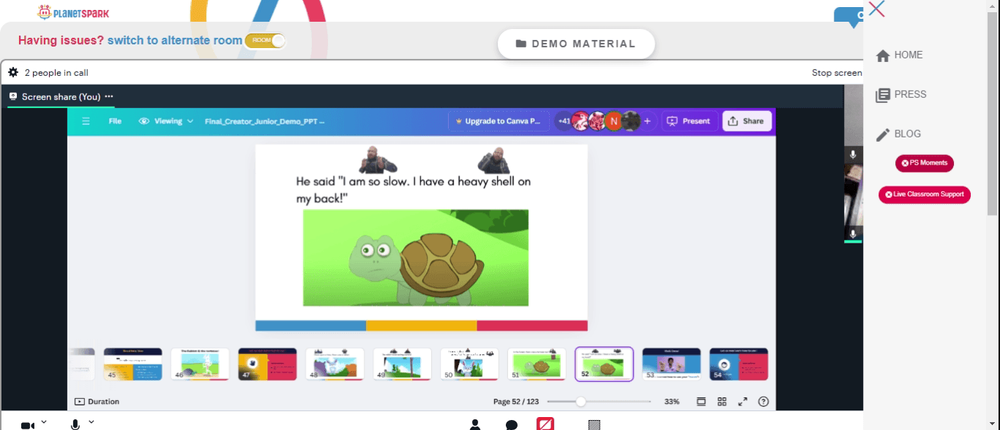Open the participants person icon

(x=474, y=424)
